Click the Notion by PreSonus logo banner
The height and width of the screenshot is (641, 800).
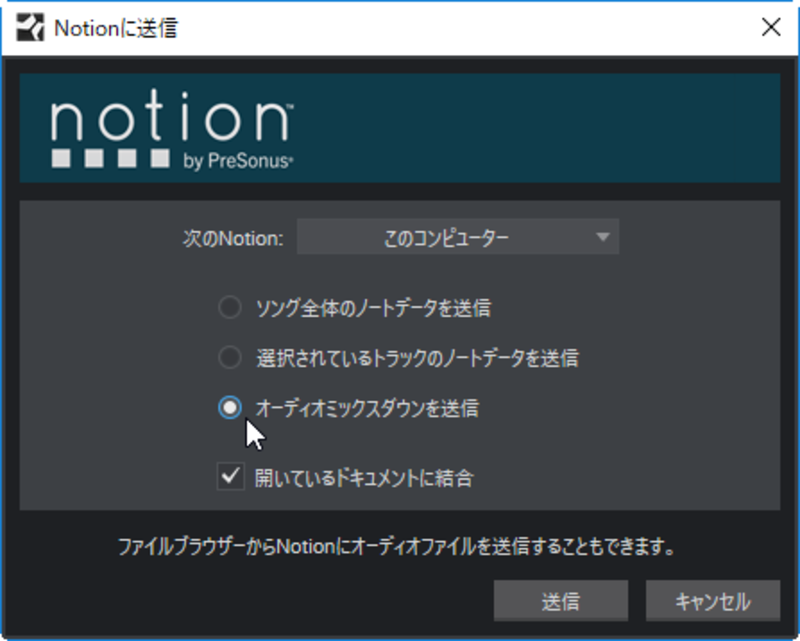coord(399,128)
